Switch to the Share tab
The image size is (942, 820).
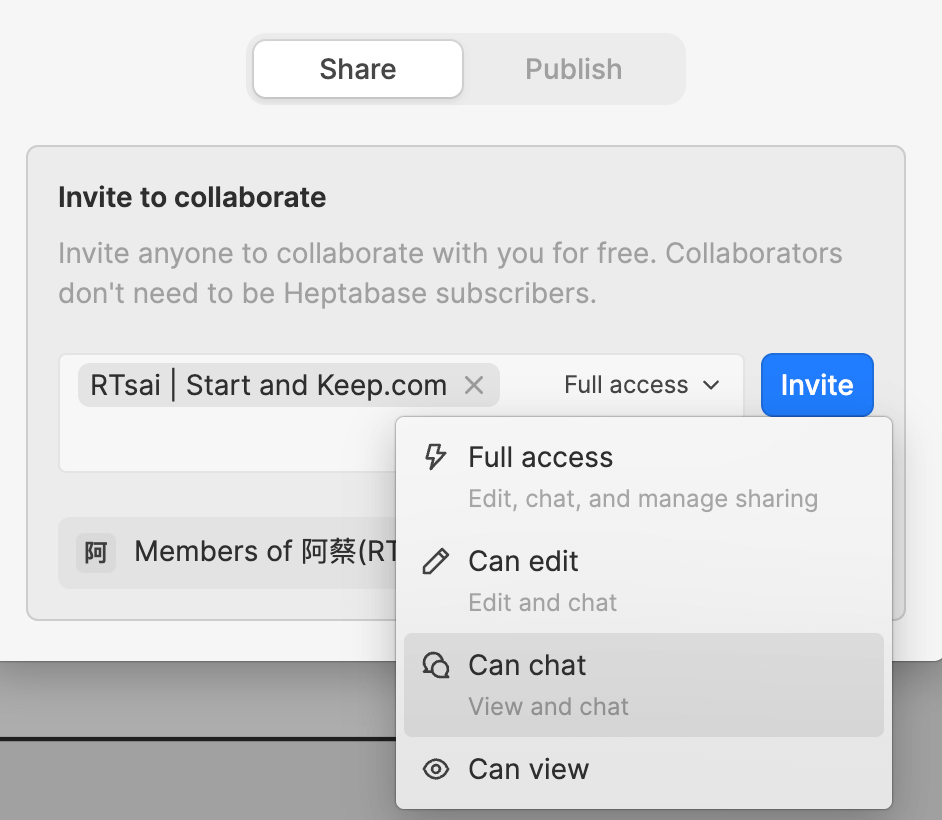tap(356, 68)
